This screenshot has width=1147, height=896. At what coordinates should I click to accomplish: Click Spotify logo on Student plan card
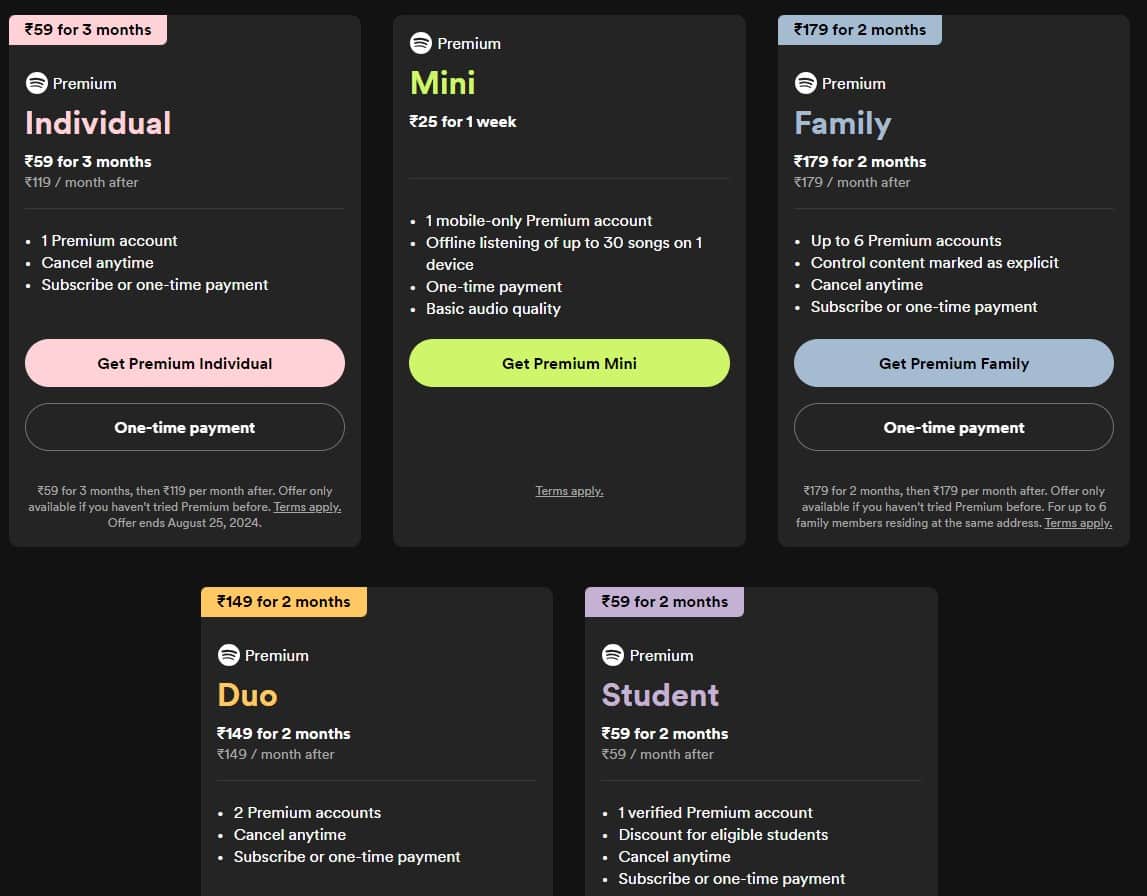(x=613, y=655)
